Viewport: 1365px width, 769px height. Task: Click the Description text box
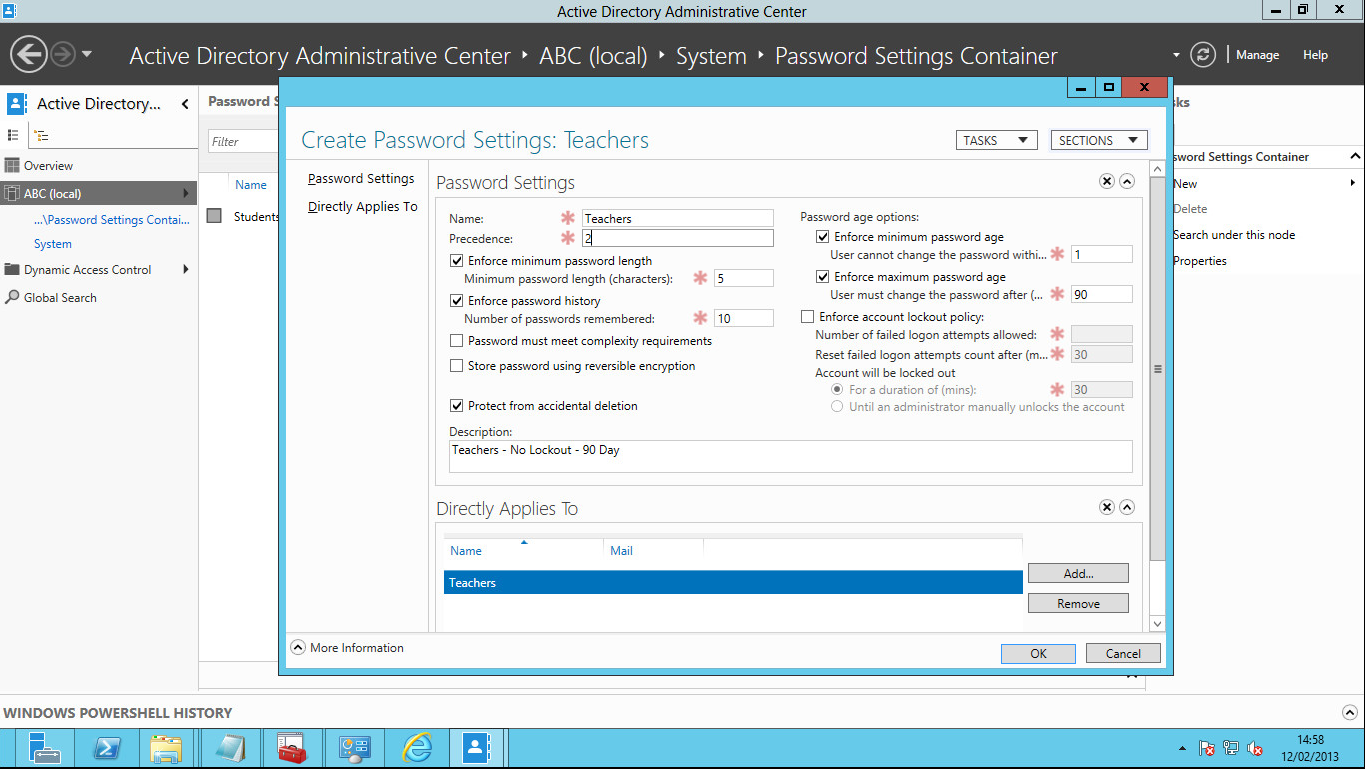pos(791,456)
